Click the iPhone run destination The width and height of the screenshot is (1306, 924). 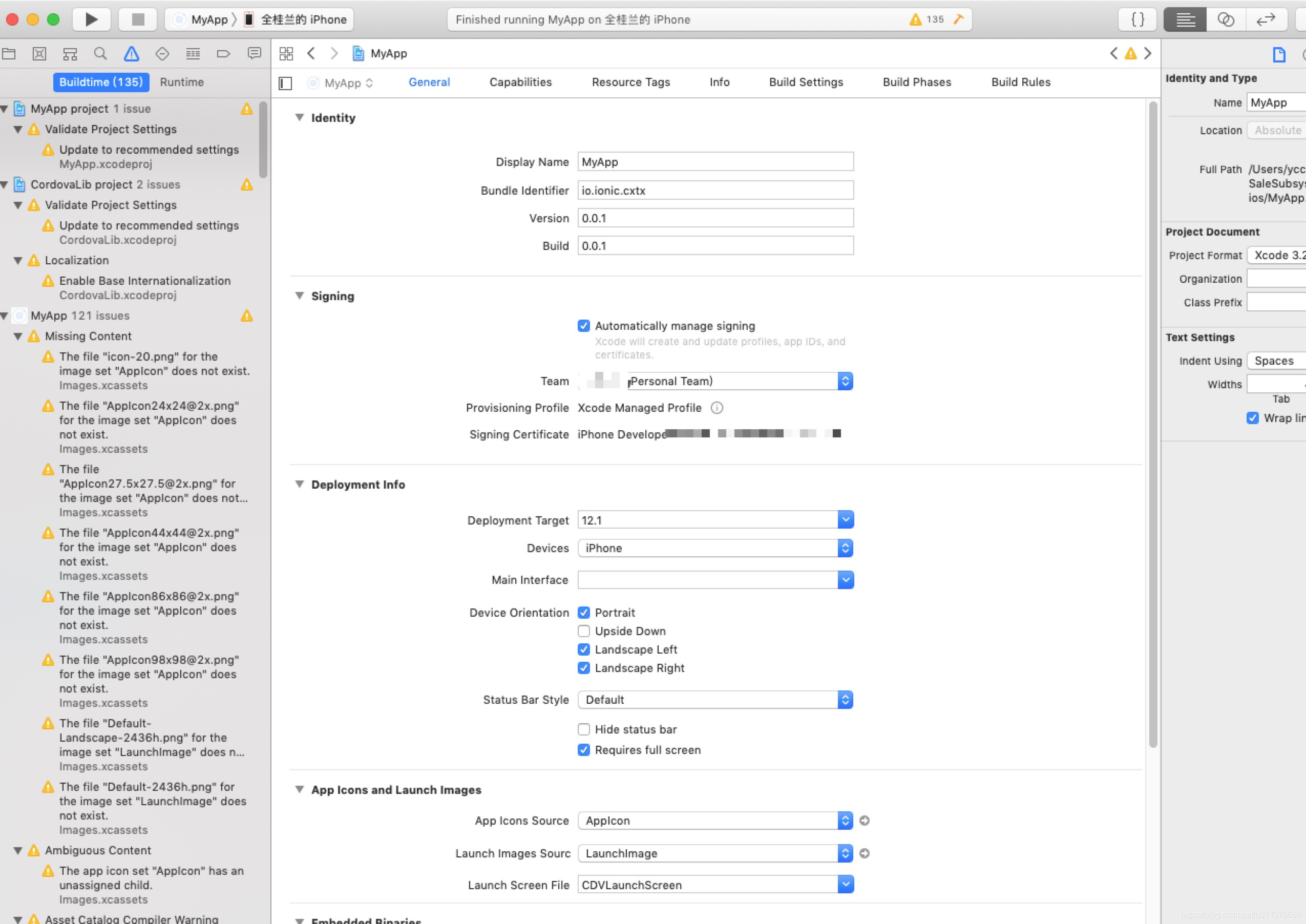[296, 19]
